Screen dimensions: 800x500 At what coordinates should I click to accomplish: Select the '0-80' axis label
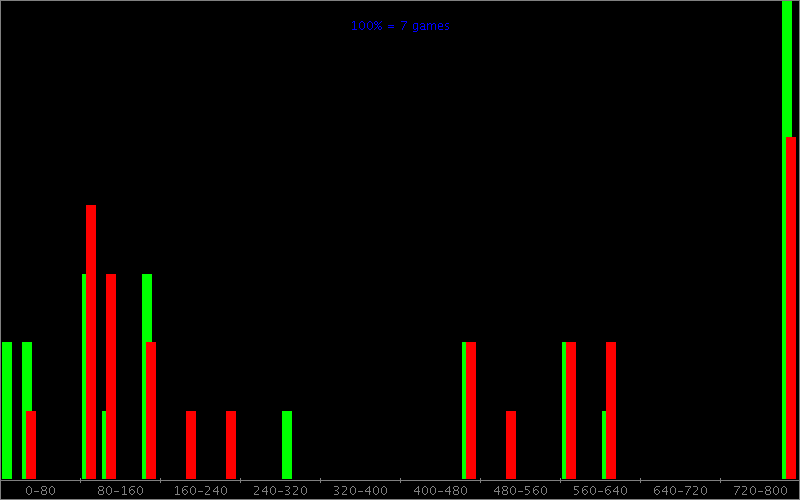(40, 491)
